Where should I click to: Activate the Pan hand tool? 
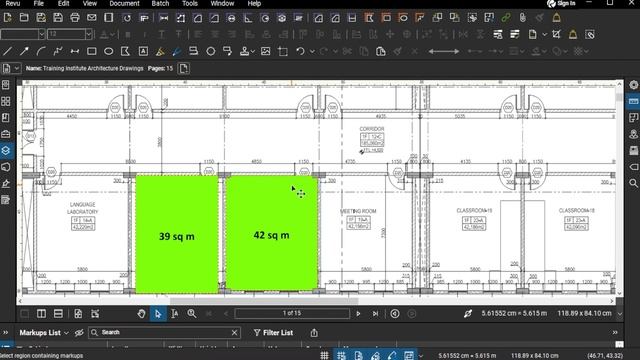tap(142, 313)
